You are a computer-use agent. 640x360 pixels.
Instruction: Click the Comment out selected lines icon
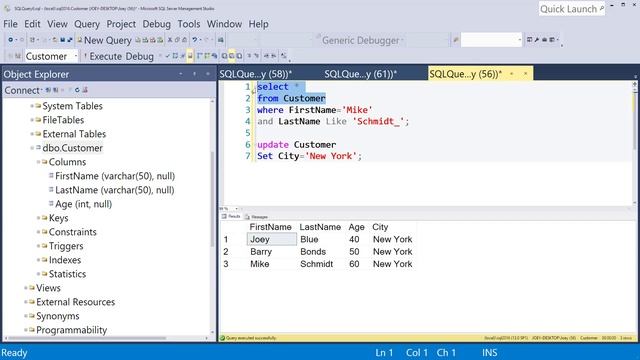point(249,56)
